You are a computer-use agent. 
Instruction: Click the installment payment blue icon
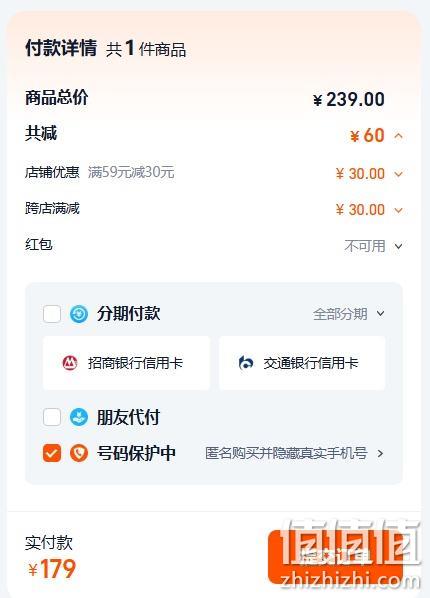(79, 314)
